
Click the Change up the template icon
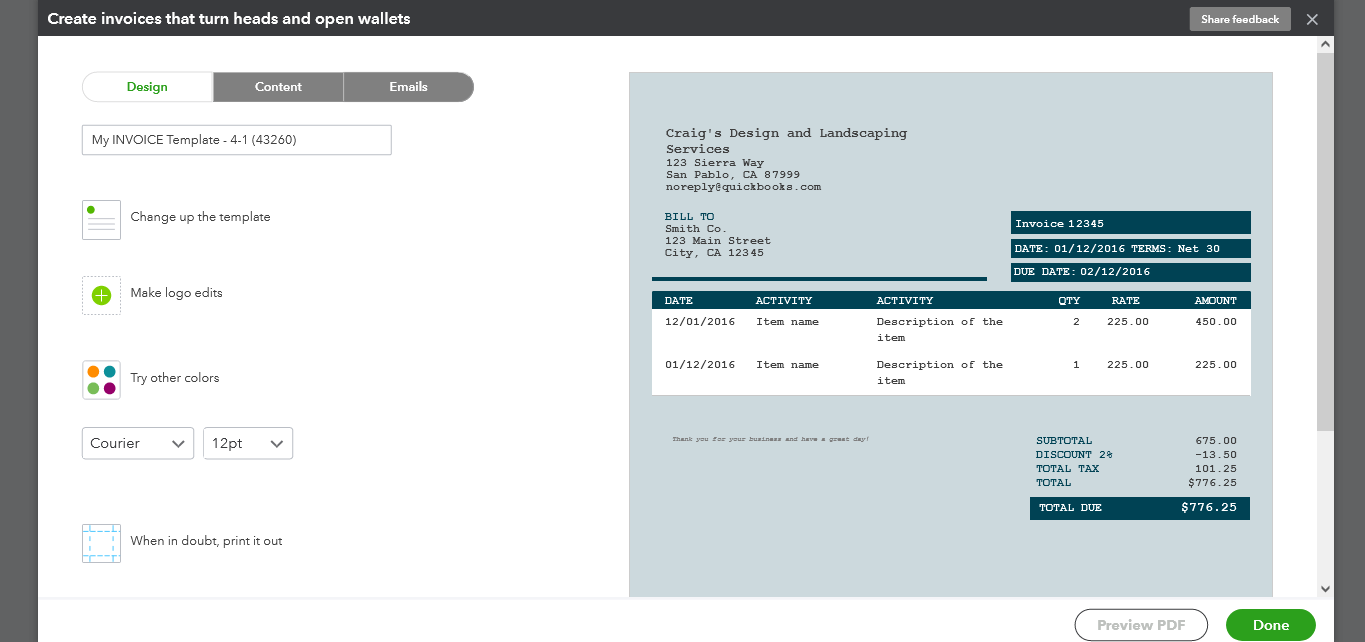[x=100, y=219]
